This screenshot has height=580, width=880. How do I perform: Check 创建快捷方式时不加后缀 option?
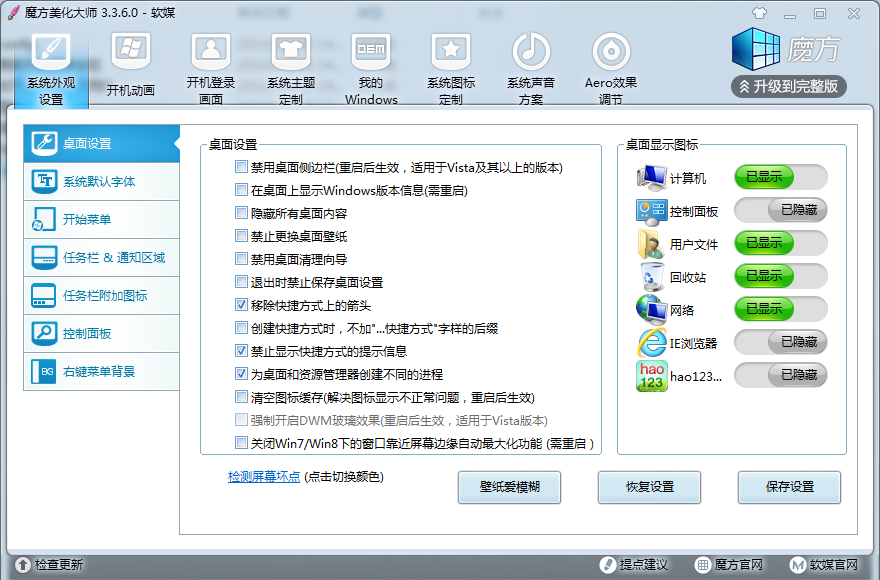241,328
